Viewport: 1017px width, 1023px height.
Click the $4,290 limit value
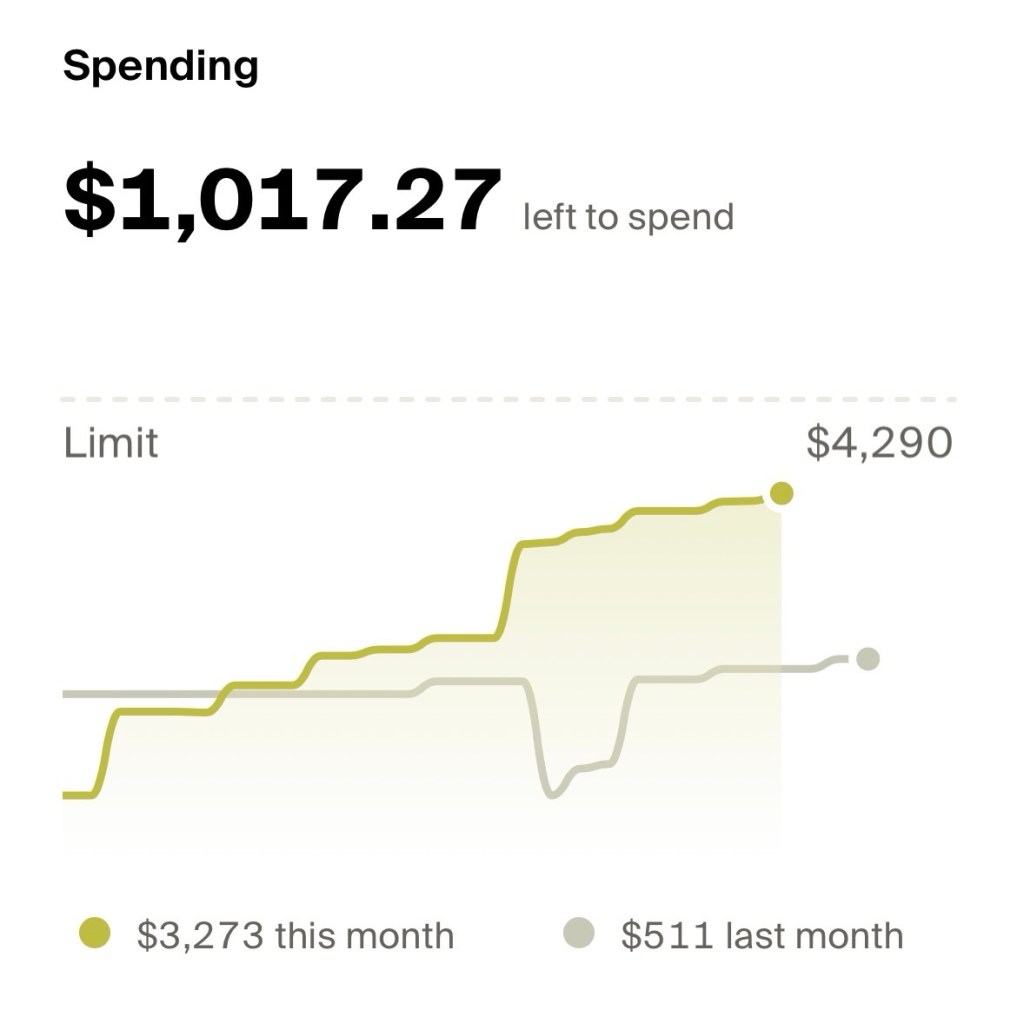tap(879, 443)
